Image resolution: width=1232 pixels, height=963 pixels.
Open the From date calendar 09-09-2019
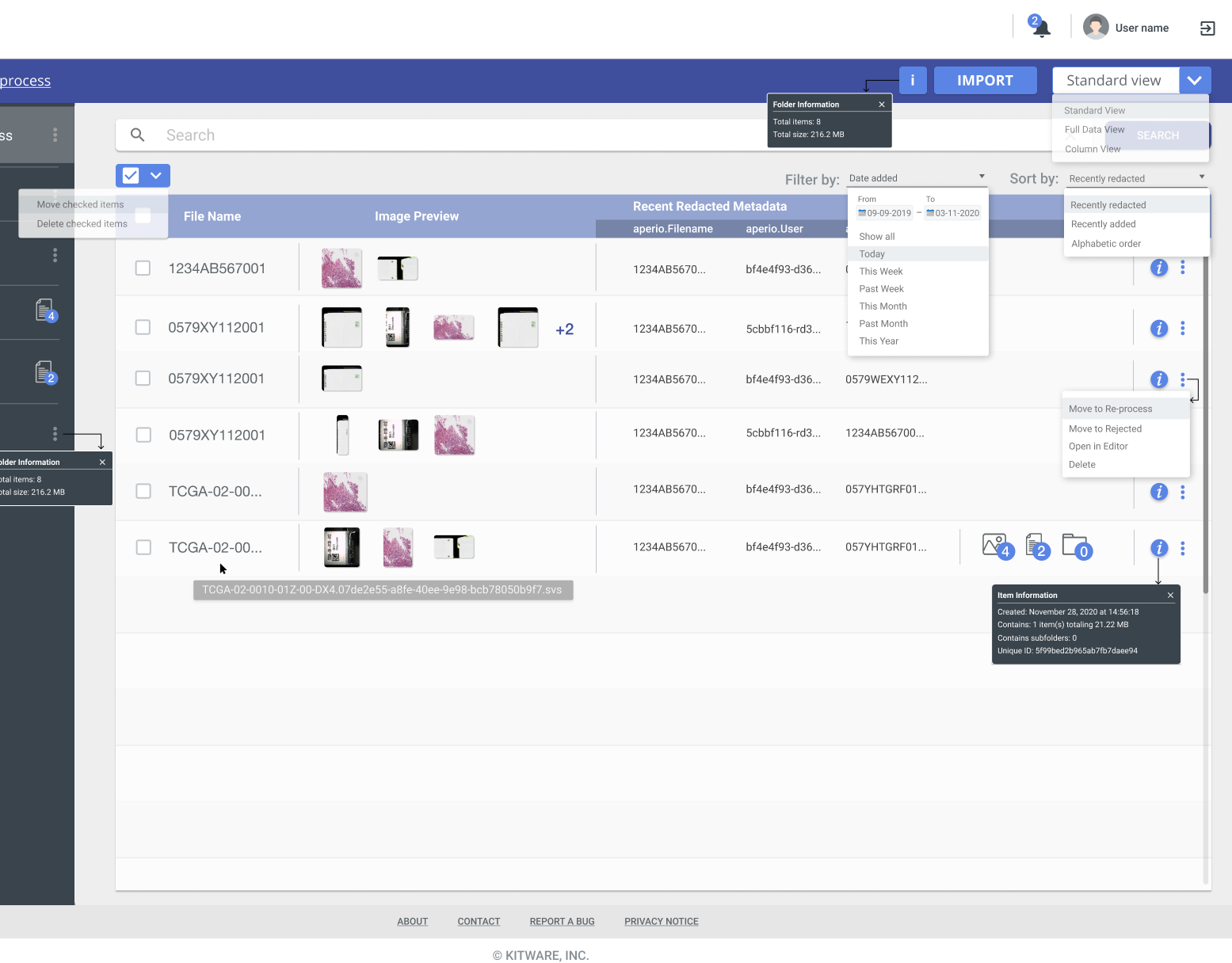[885, 213]
